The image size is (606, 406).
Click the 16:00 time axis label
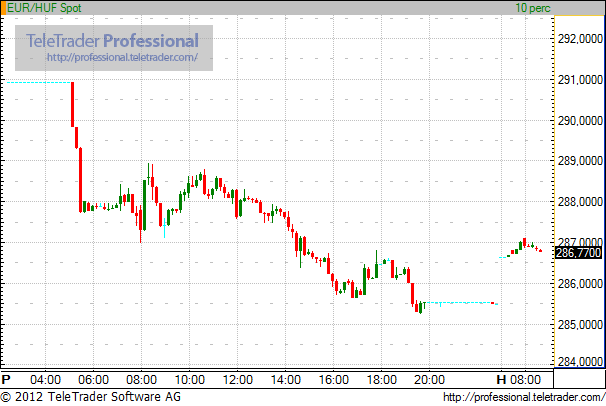pyautogui.click(x=334, y=379)
